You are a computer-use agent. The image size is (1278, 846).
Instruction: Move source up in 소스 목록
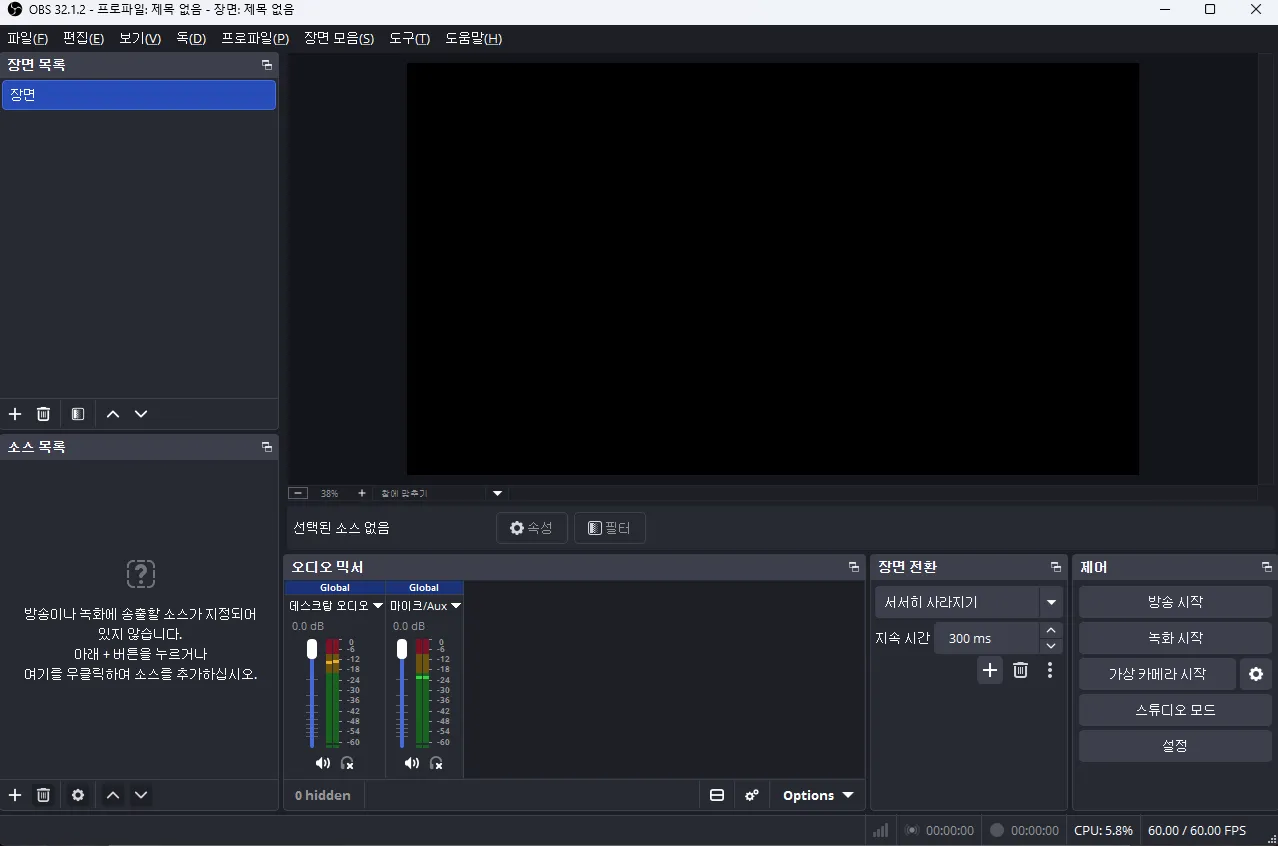pos(113,795)
